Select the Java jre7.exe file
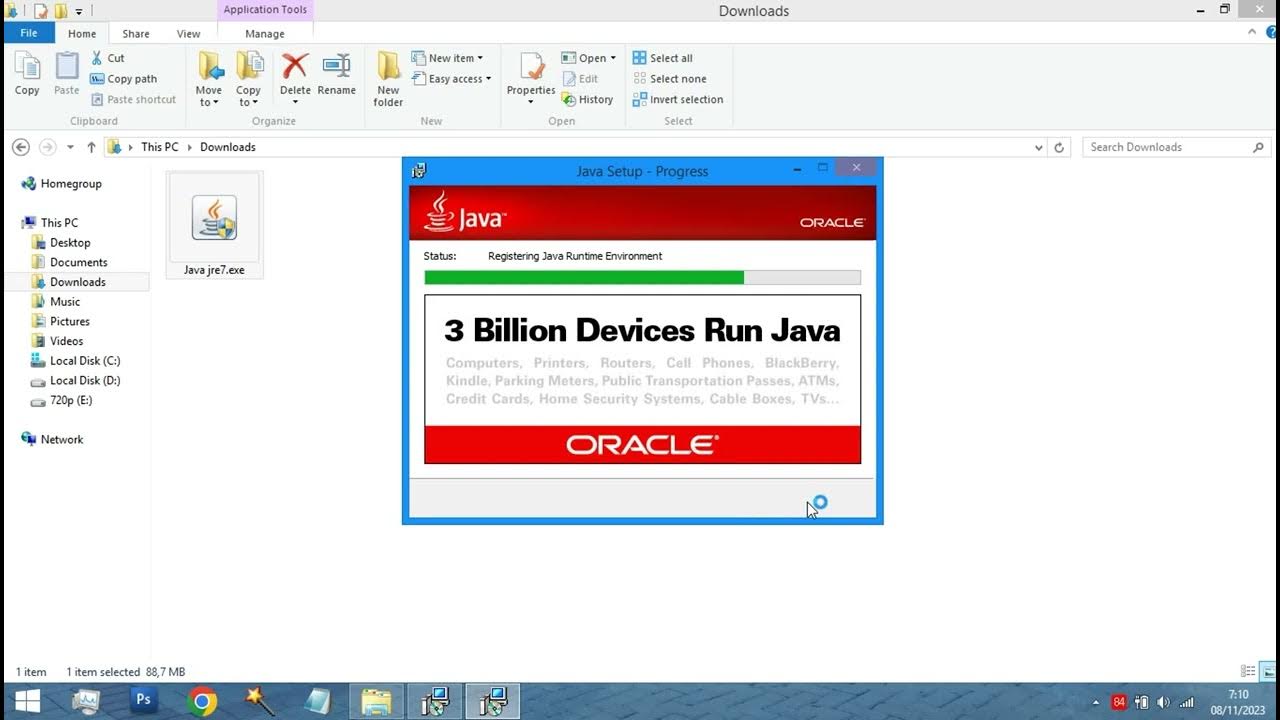 tap(214, 225)
